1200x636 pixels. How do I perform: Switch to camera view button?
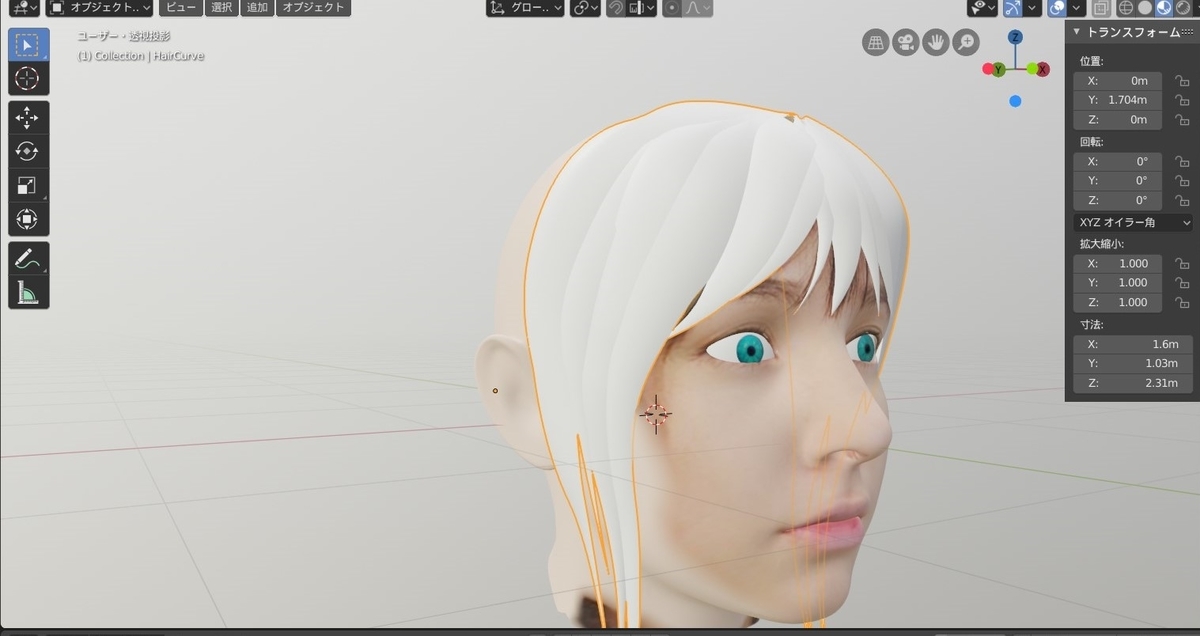(x=905, y=43)
